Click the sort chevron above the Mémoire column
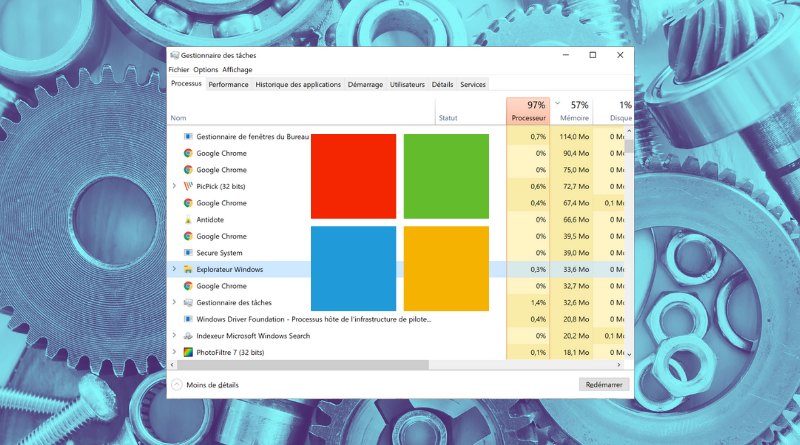This screenshot has width=800, height=445. click(x=558, y=103)
